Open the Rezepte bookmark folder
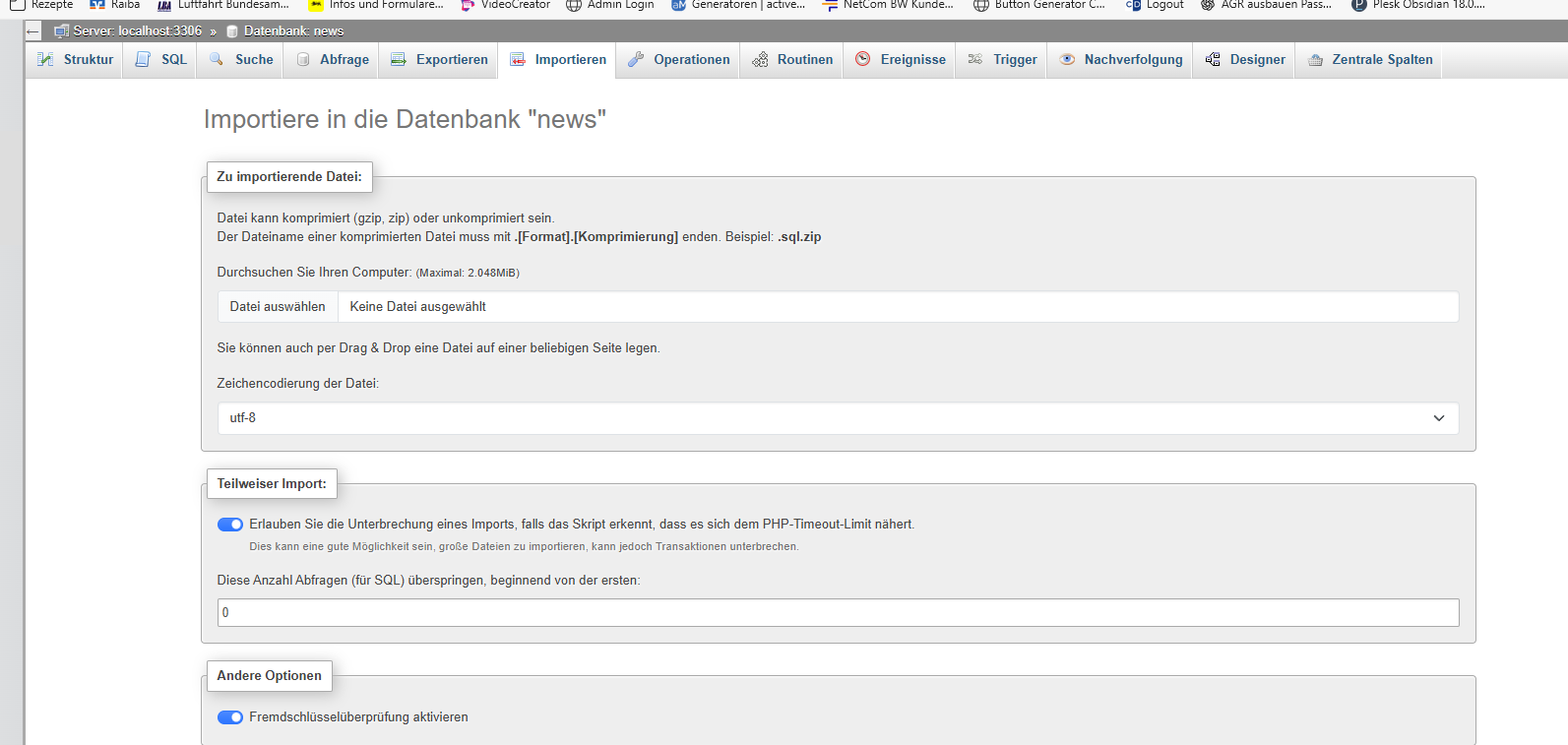This screenshot has height=745, width=1568. [x=41, y=5]
